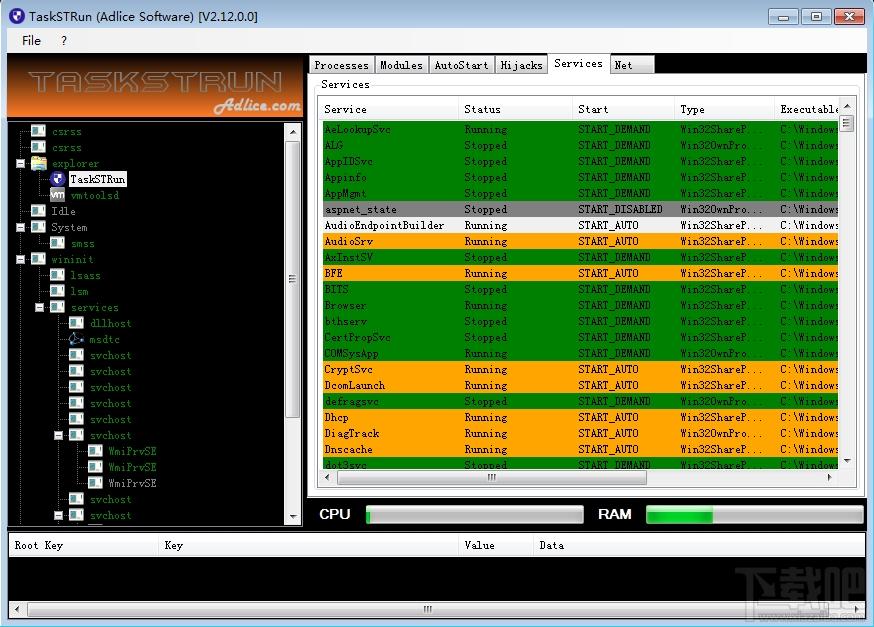
Task: Select the AeLookupSvc service row
Action: 580,129
